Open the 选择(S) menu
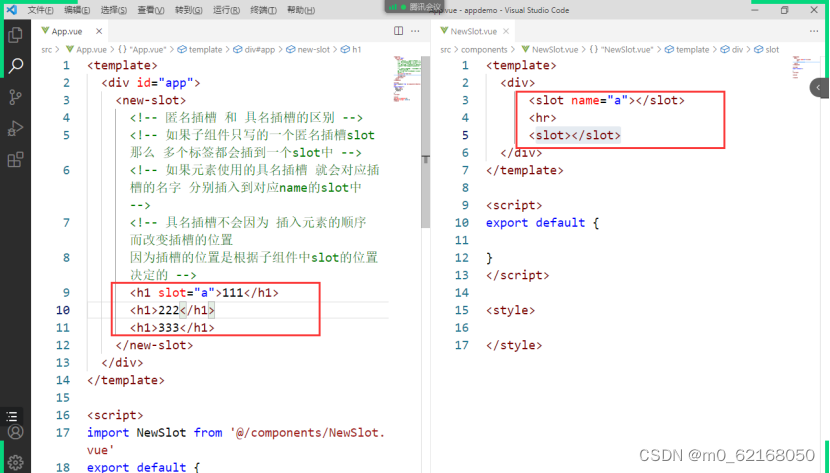Screen dimensions: 830x473 [114, 10]
